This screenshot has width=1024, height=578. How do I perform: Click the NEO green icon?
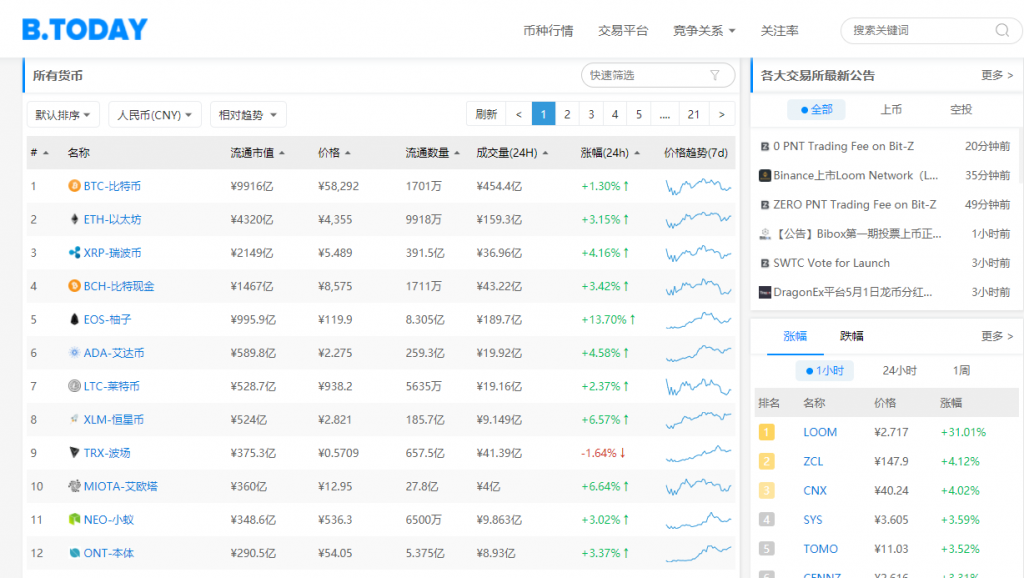coord(74,520)
